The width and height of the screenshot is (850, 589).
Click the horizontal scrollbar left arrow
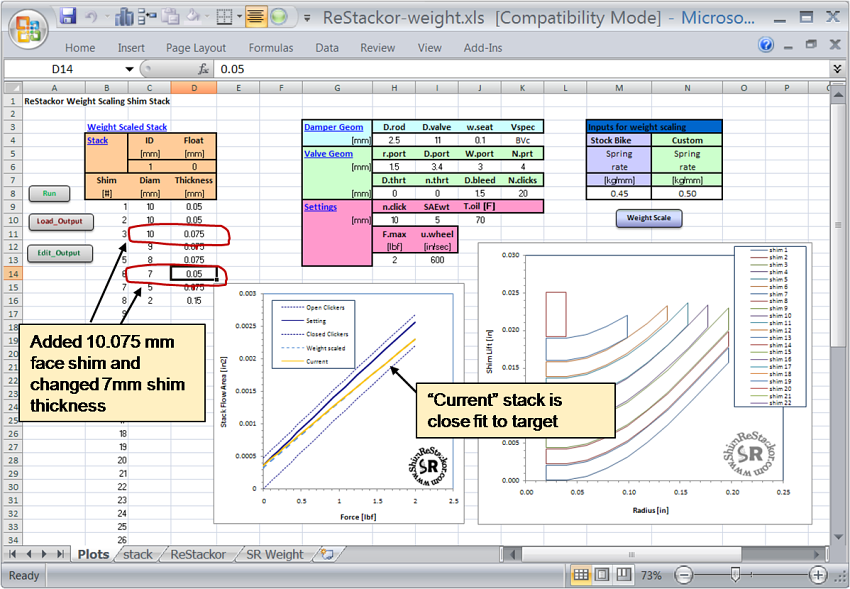512,554
